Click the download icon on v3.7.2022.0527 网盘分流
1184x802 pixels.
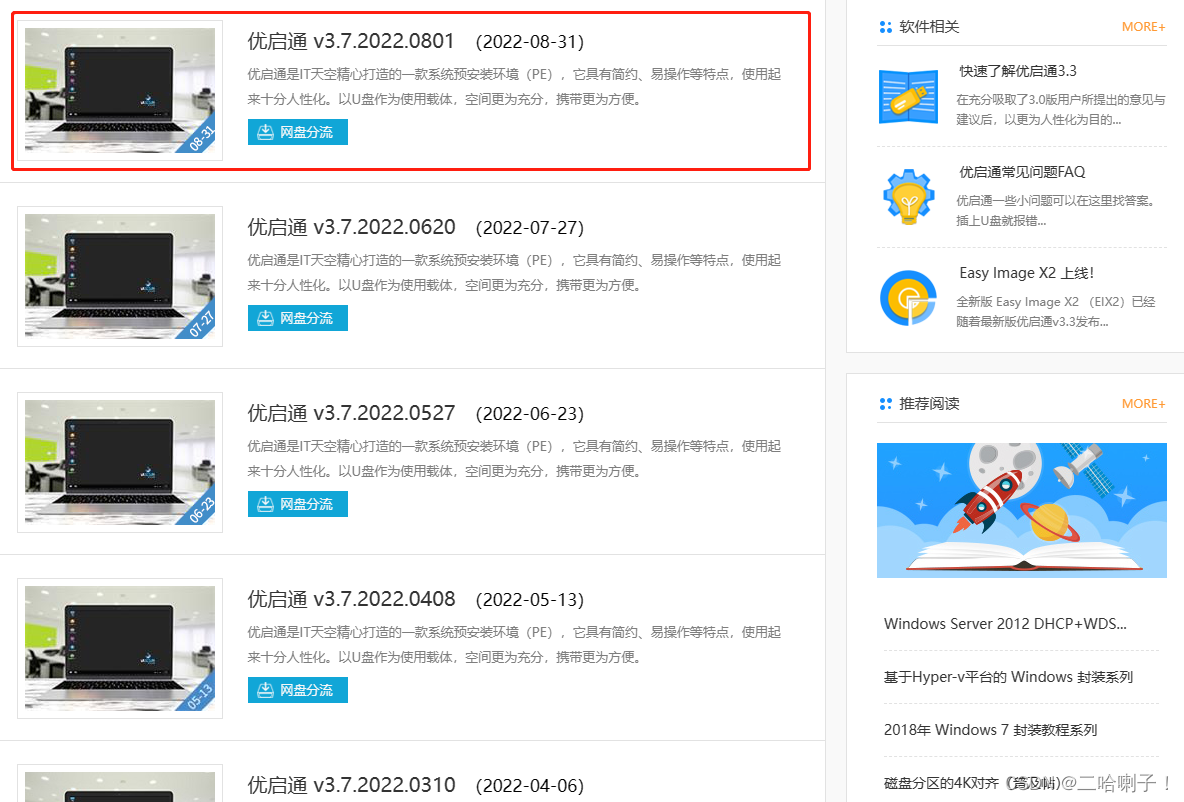[265, 504]
